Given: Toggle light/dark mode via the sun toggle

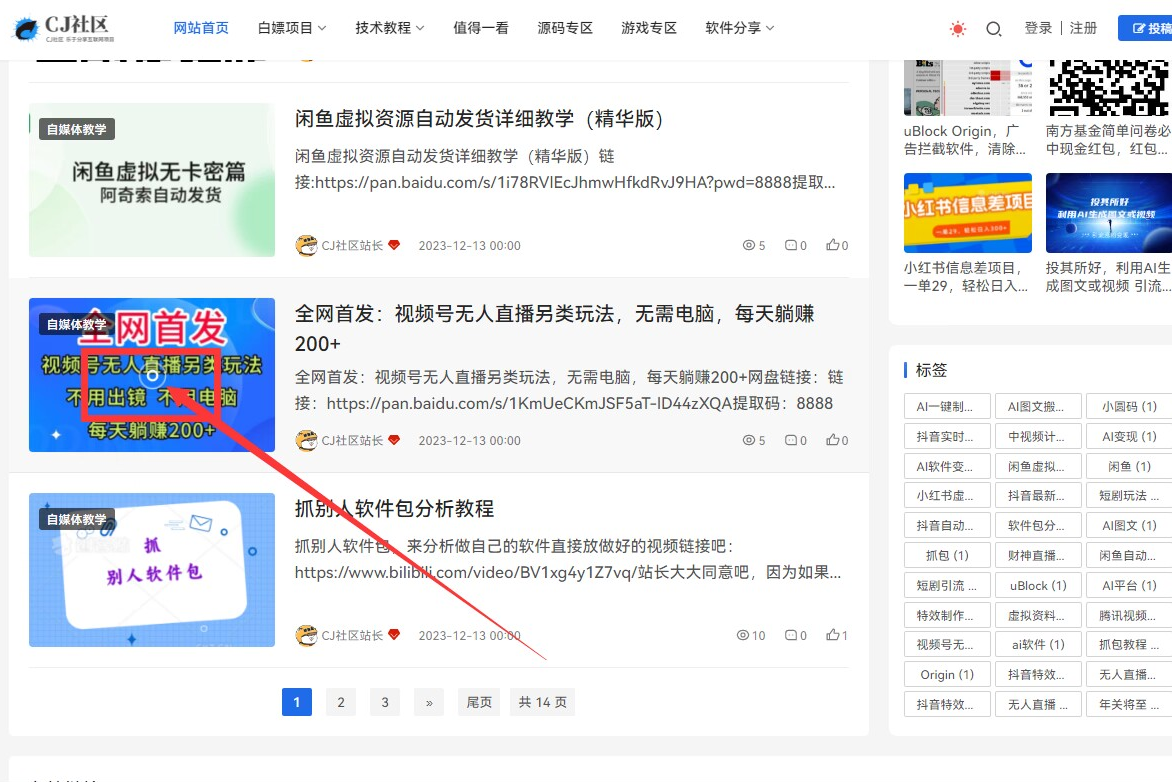Looking at the screenshot, I should pyautogui.click(x=957, y=29).
